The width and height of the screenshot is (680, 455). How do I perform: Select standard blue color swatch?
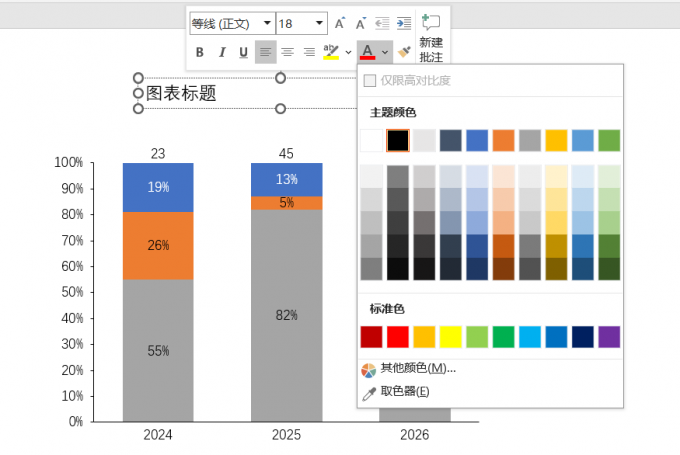tap(556, 337)
